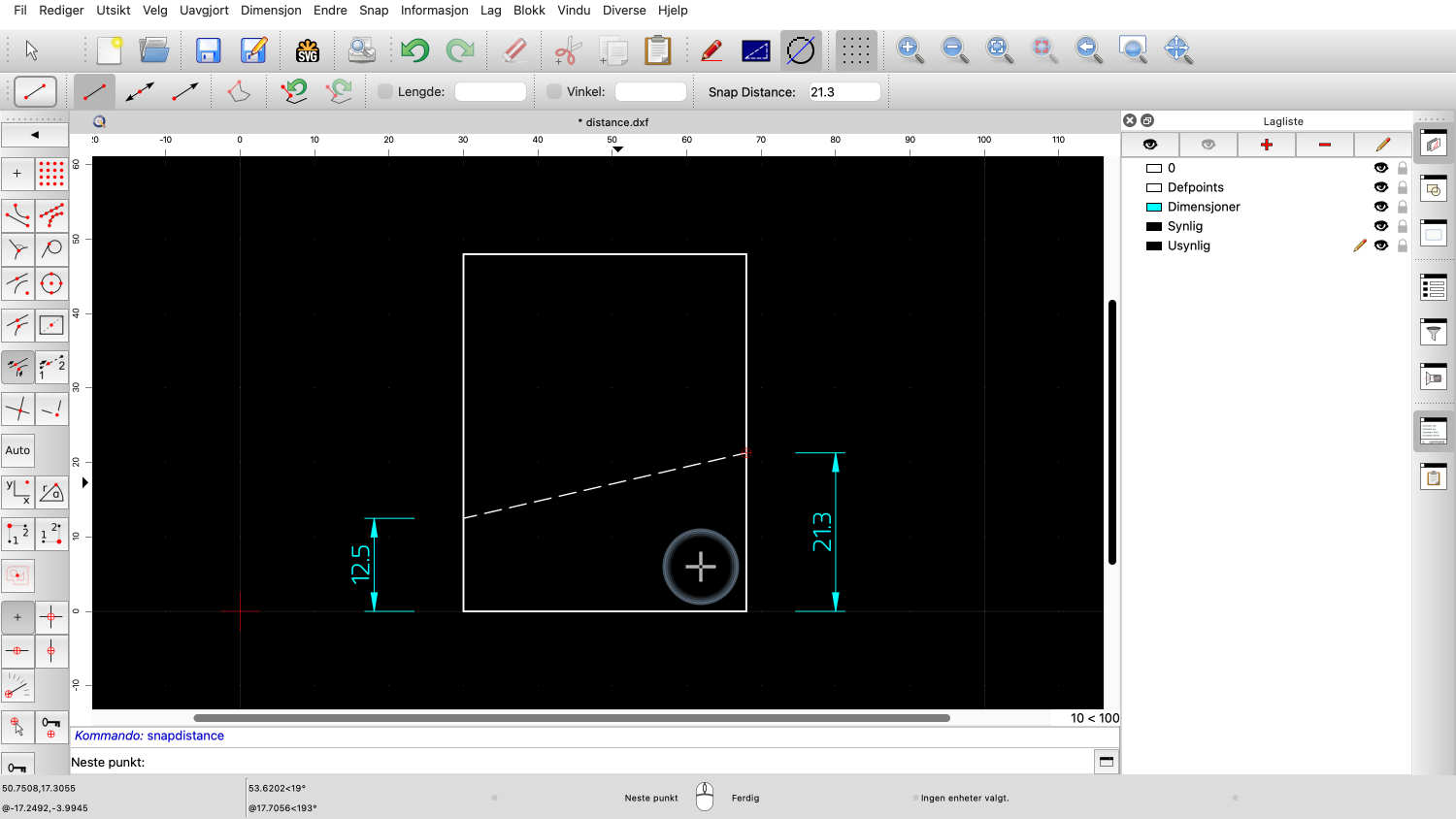Click the Save drawing icon

tap(208, 50)
